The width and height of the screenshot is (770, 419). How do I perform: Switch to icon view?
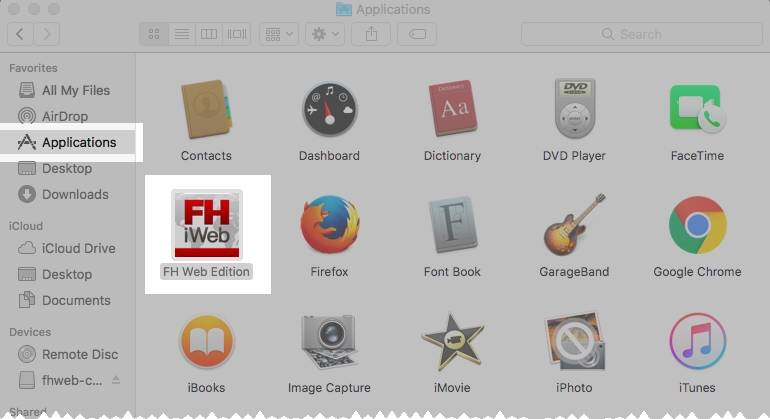click(154, 34)
